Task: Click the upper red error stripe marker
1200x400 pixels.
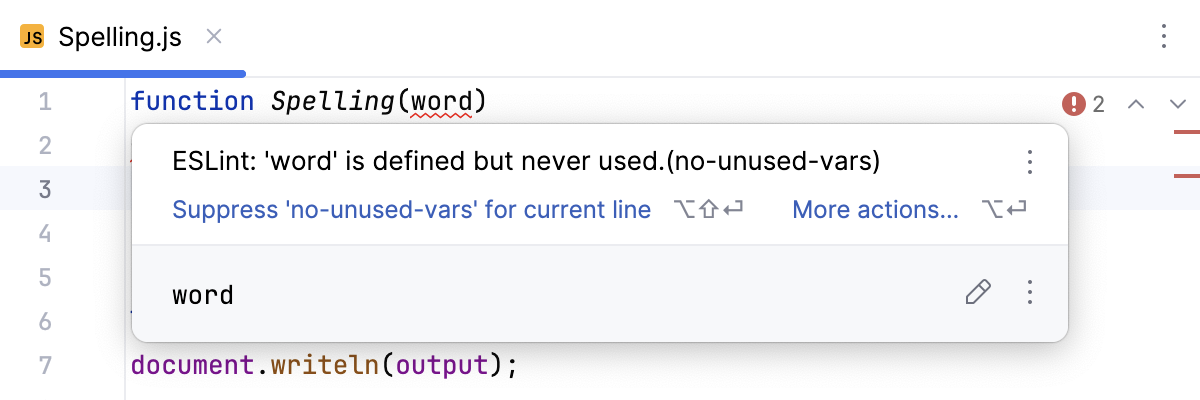Action: coord(1186,131)
